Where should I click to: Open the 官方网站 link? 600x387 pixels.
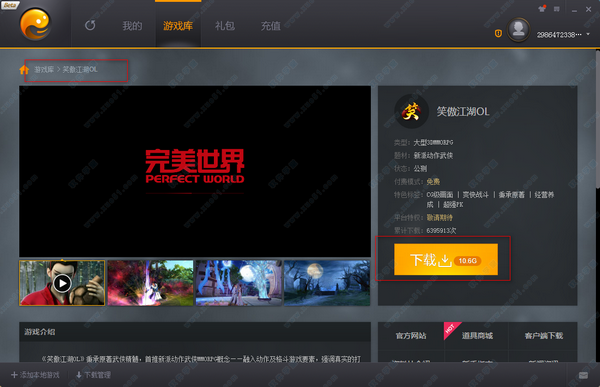click(411, 336)
